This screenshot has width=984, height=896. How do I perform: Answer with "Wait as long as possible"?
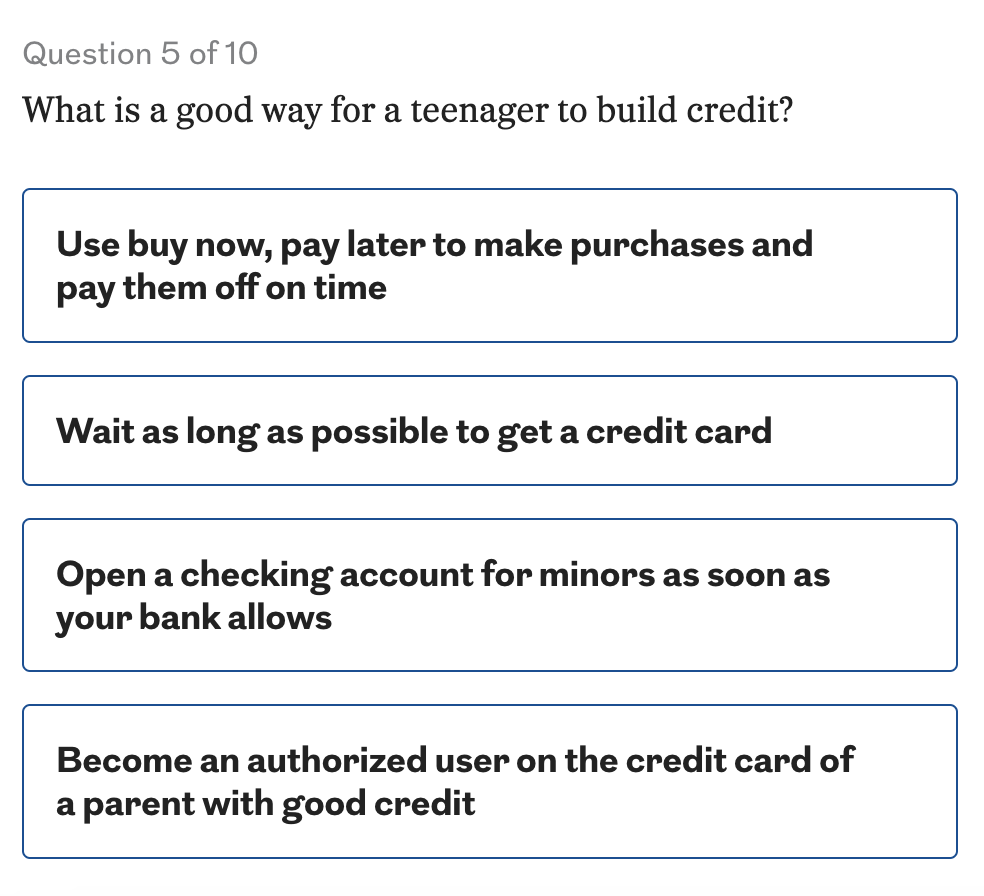pos(489,431)
